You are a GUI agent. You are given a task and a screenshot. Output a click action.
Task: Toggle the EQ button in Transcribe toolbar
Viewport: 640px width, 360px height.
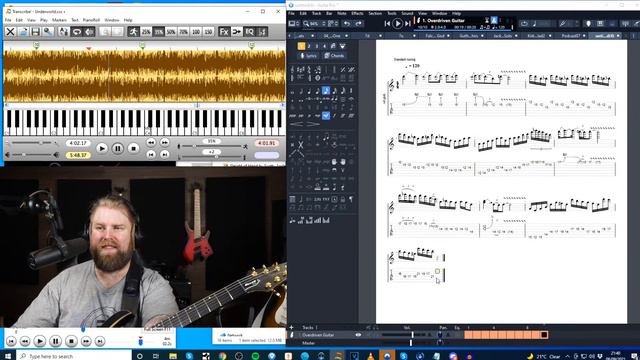[x=249, y=31]
